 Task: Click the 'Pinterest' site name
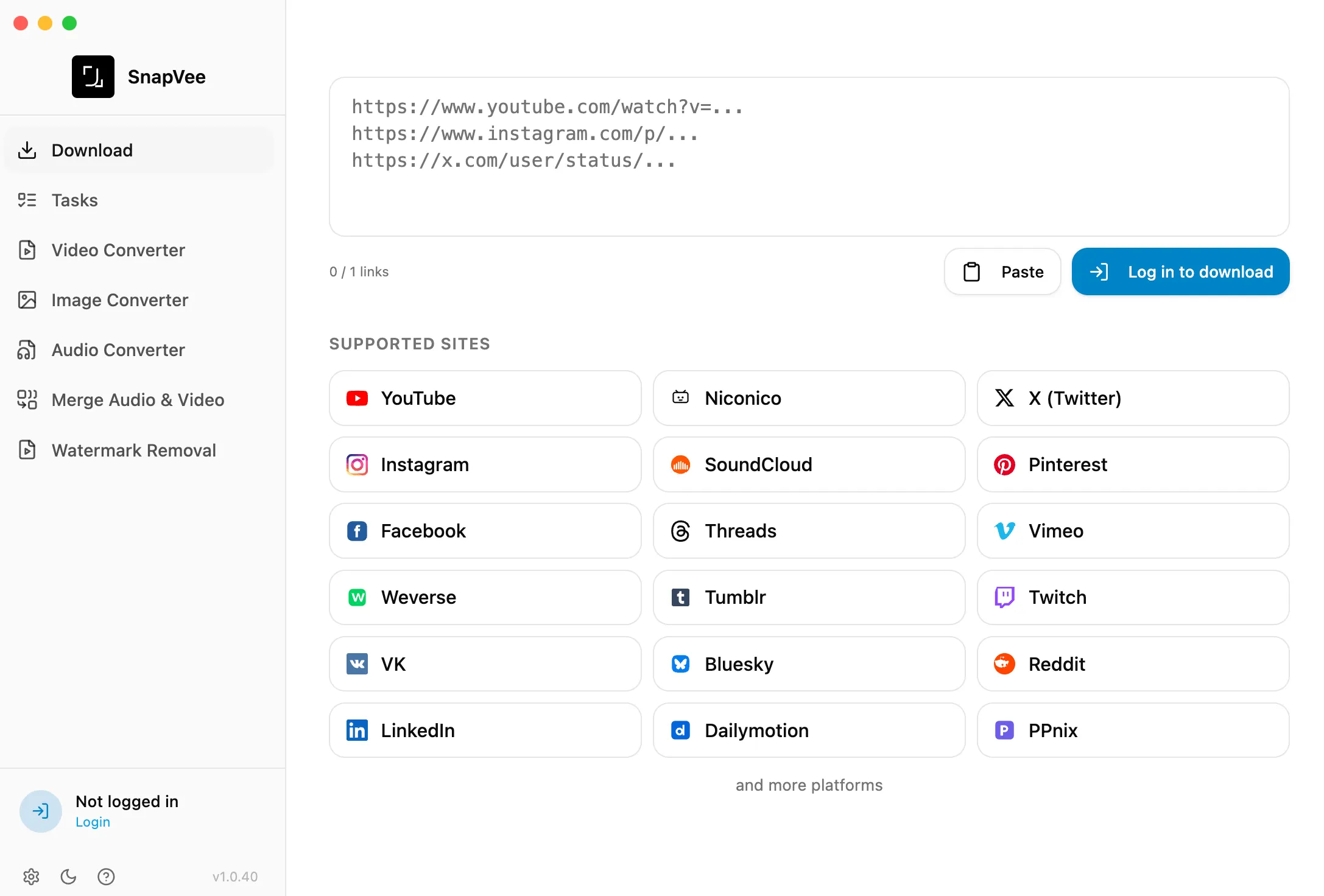(1068, 464)
